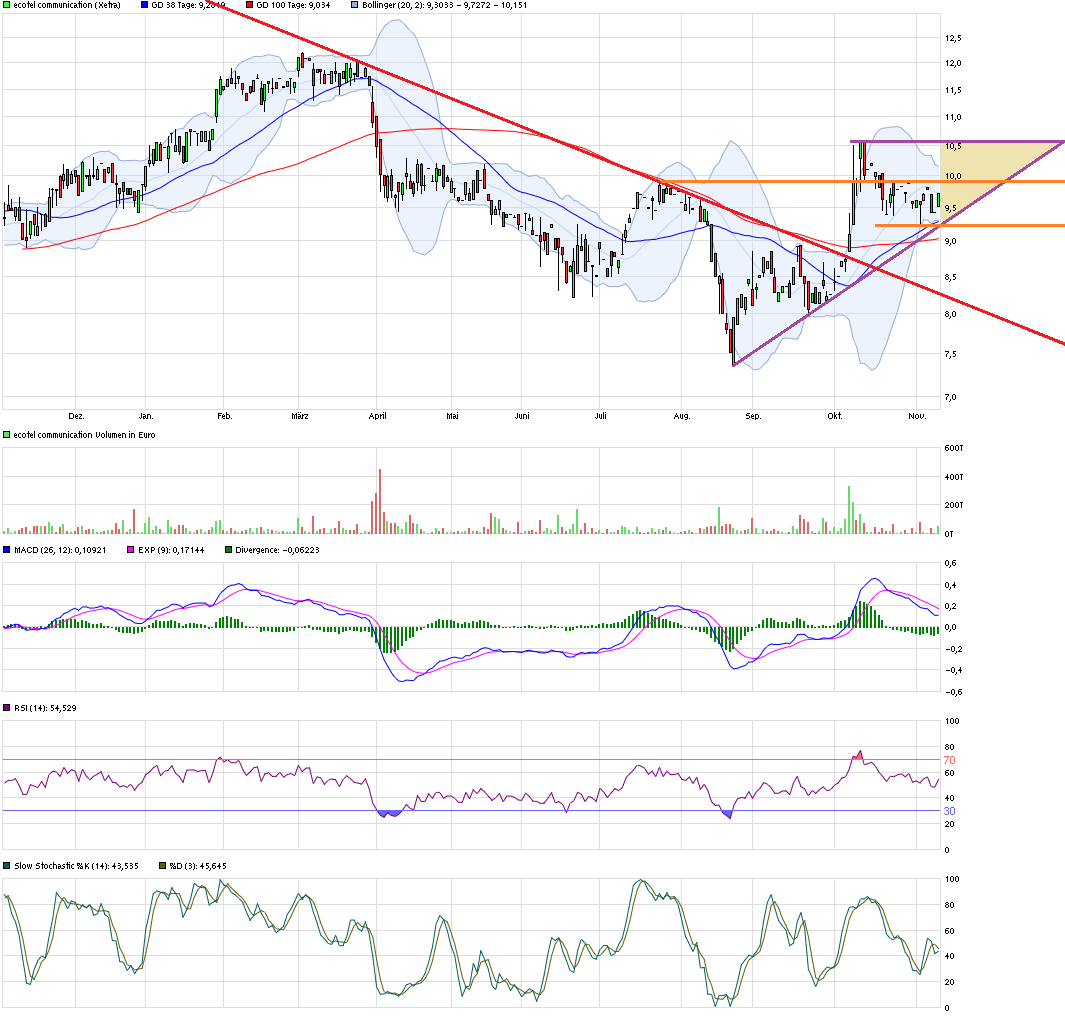Select the 'Slow Stochastic %K (14): 43,535' label

(x=77, y=866)
